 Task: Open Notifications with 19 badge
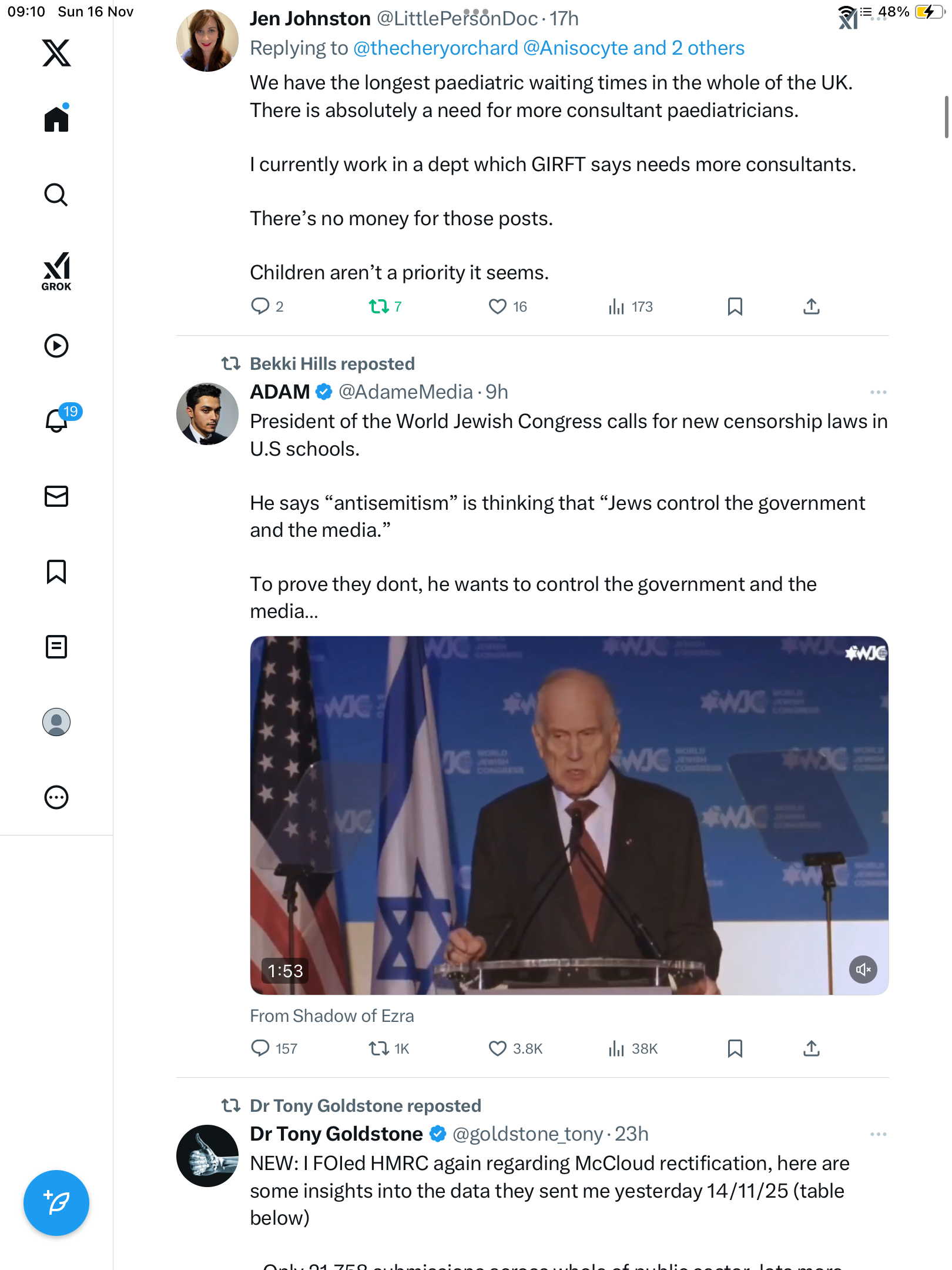[58, 420]
